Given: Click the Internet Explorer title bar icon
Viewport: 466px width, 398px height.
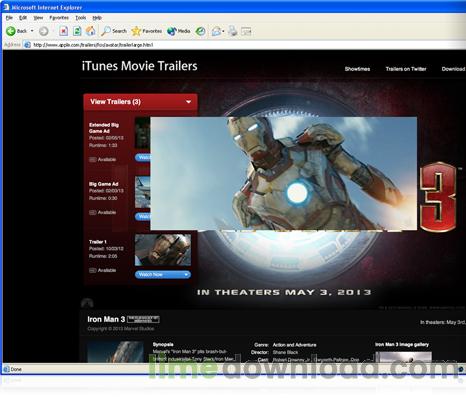Looking at the screenshot, I should point(6,7).
